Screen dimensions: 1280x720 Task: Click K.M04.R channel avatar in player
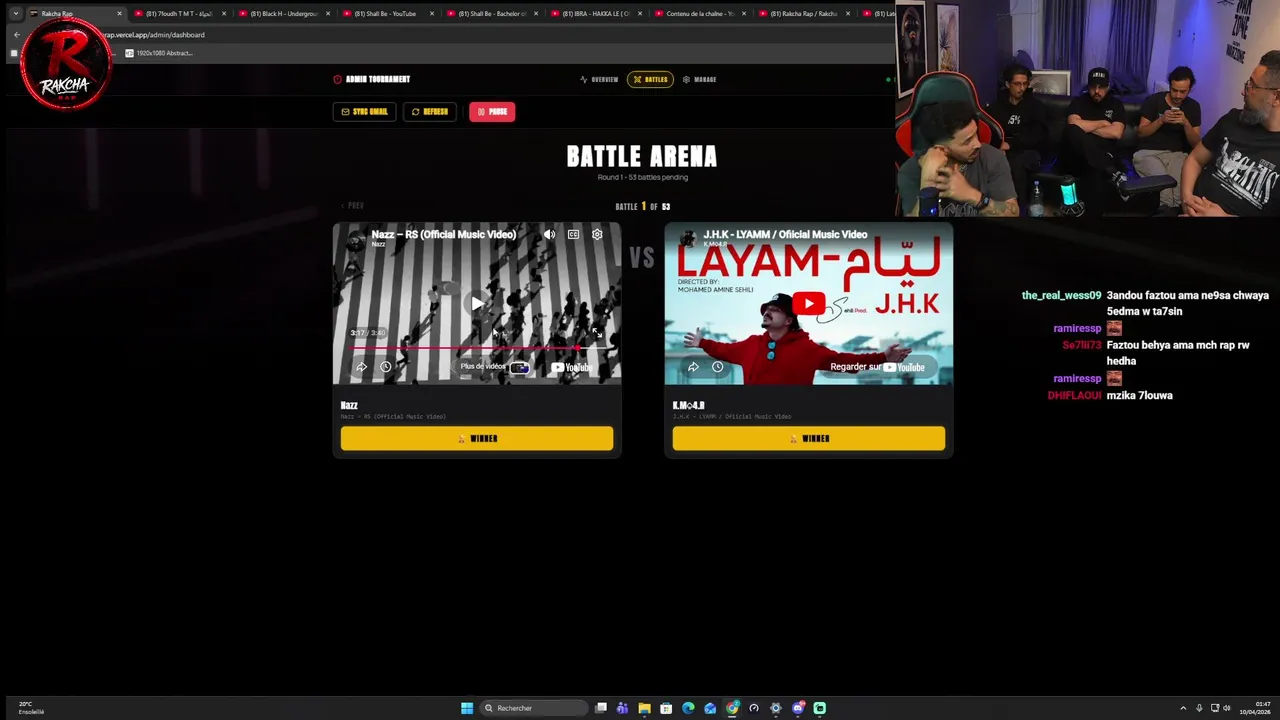(x=687, y=238)
